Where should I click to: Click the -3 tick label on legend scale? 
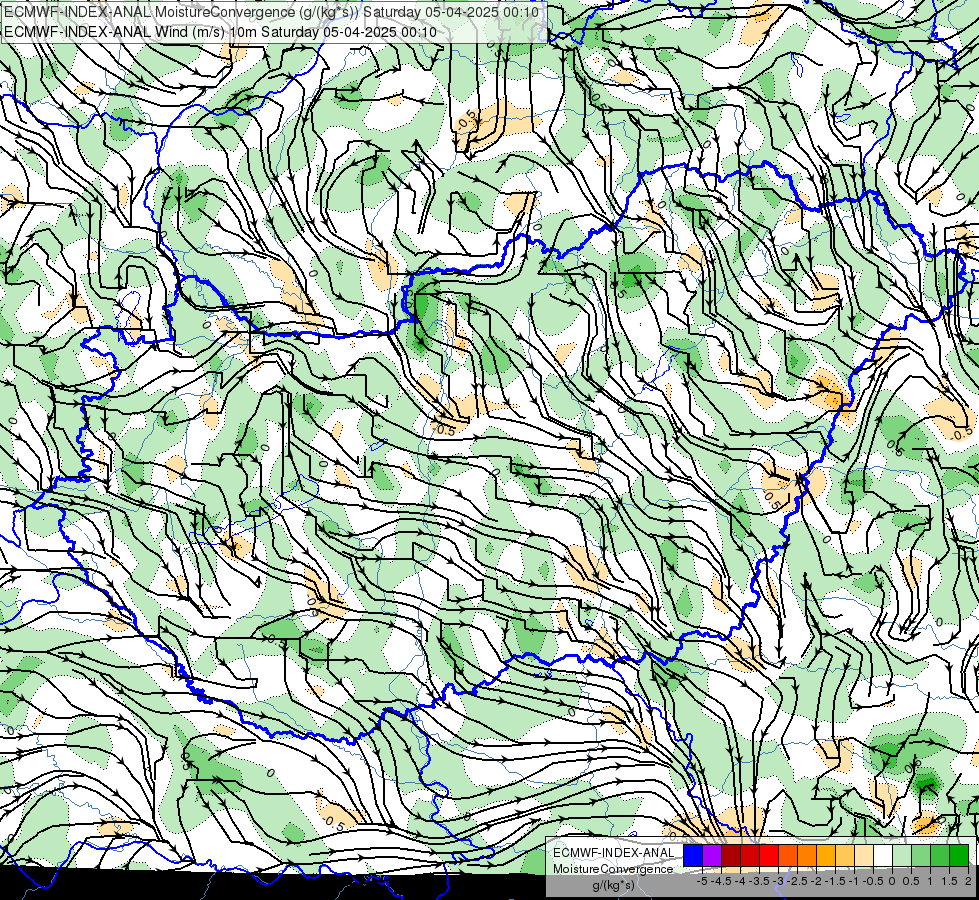(778, 881)
